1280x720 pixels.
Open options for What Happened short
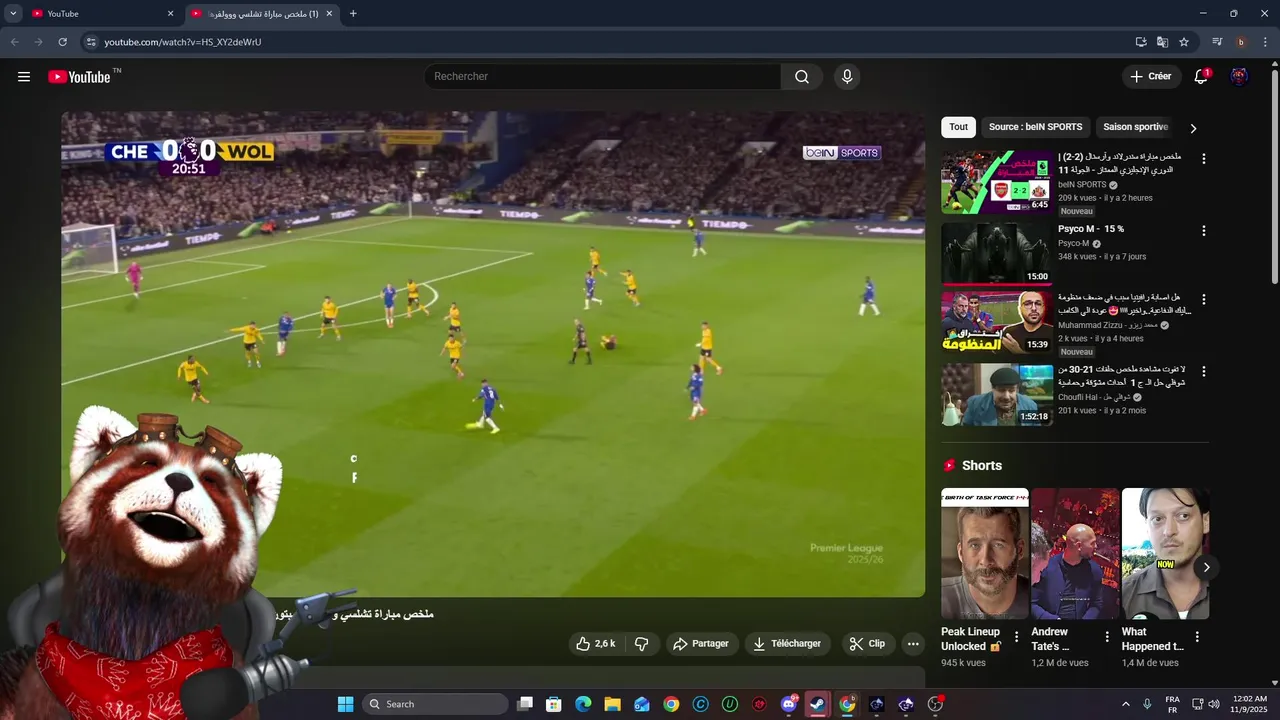pyautogui.click(x=1197, y=637)
